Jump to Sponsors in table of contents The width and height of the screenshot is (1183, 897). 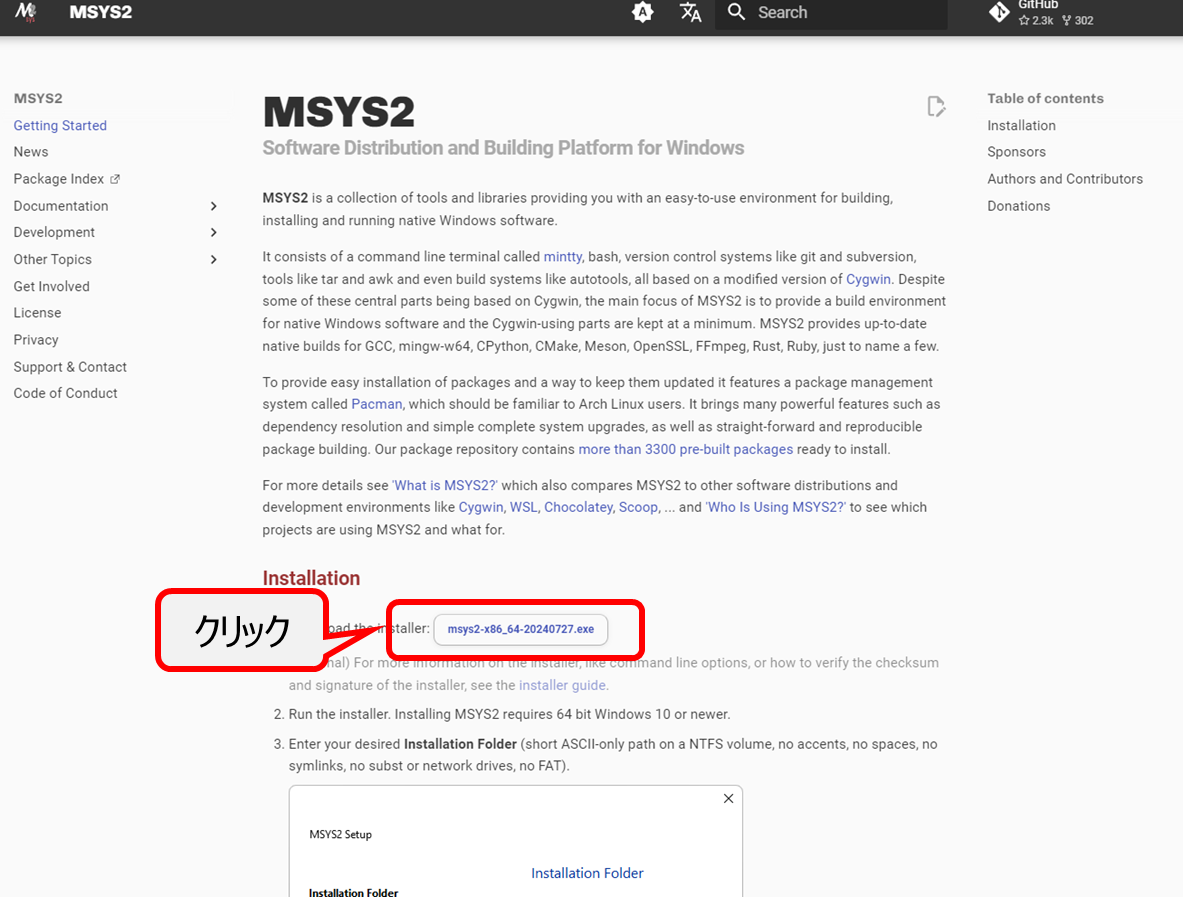1016,152
